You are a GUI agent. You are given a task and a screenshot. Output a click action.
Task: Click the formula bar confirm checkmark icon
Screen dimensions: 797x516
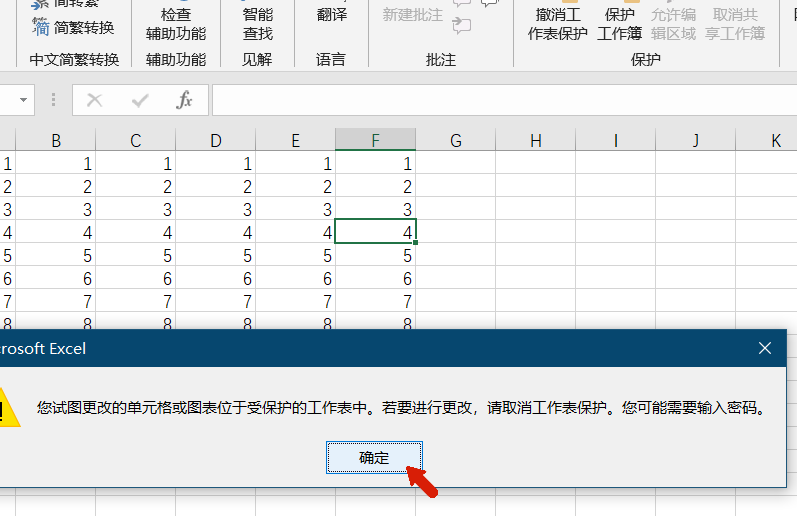pos(140,100)
